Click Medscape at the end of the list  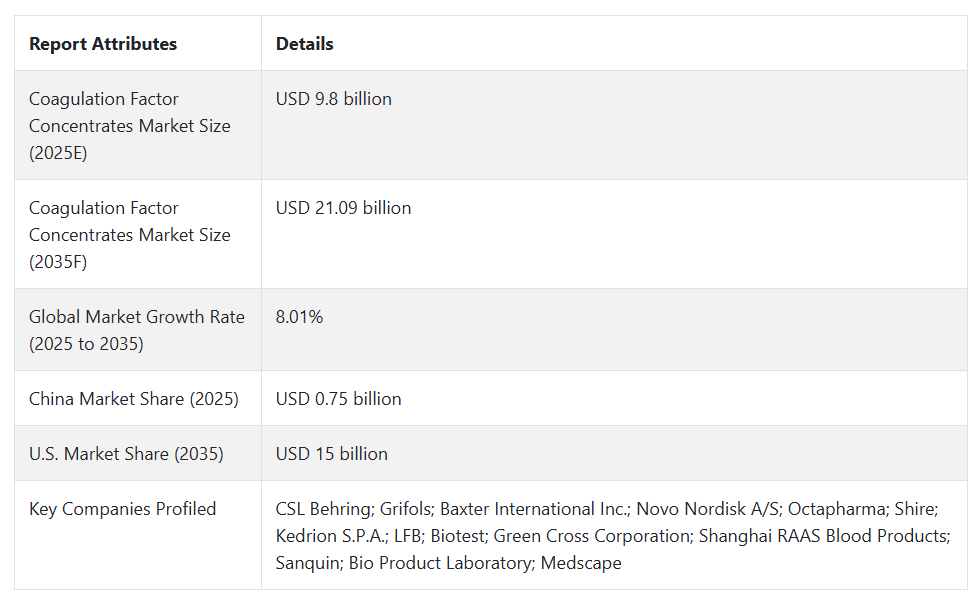pos(581,563)
